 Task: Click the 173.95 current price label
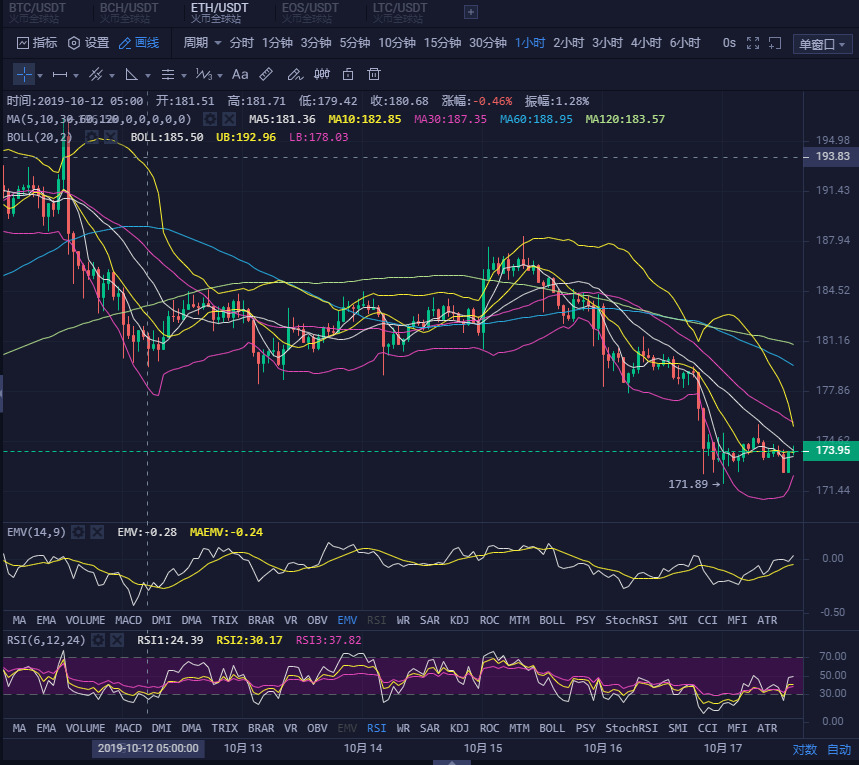832,451
